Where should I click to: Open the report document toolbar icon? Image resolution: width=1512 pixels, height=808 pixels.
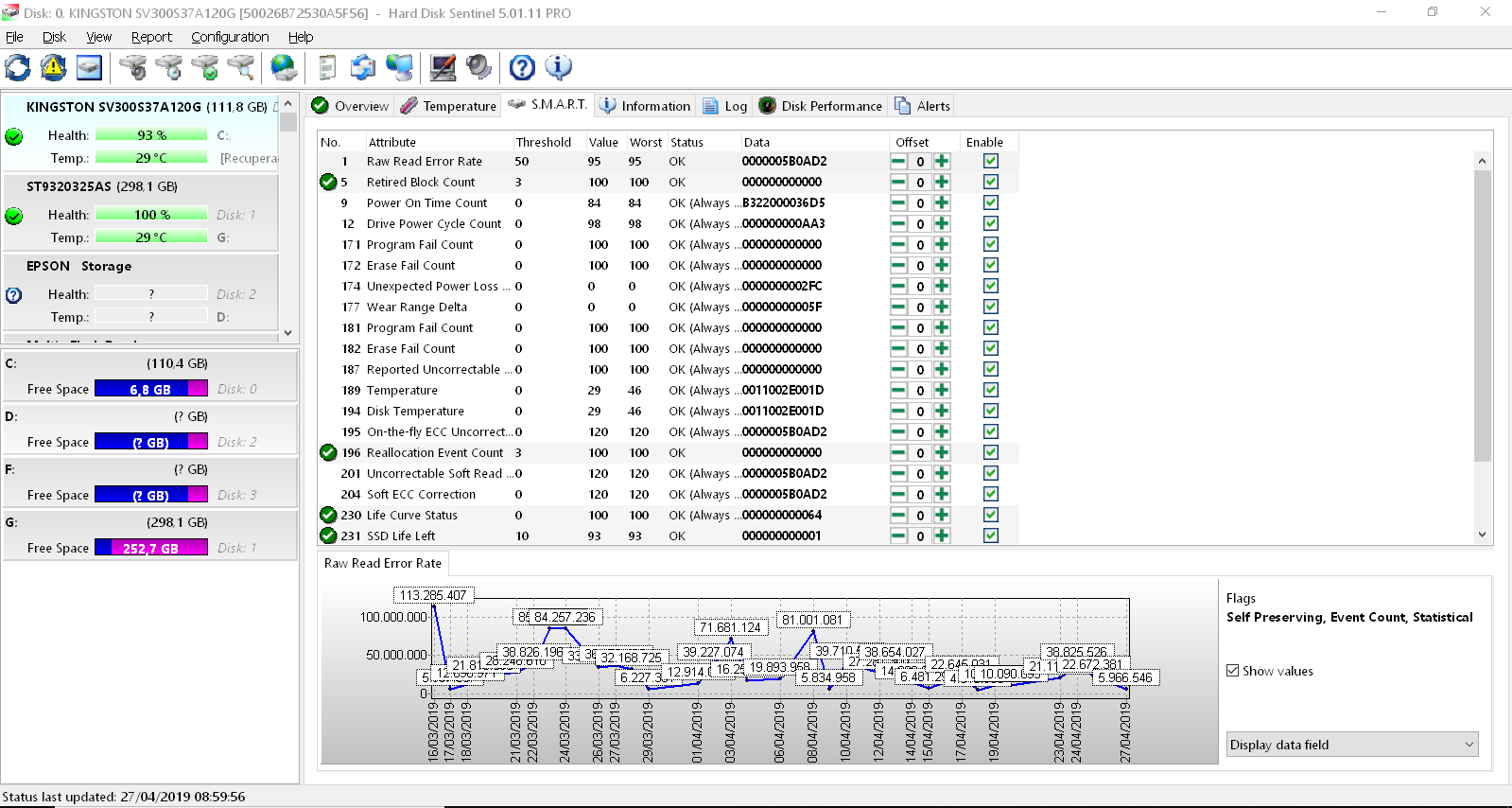click(328, 67)
